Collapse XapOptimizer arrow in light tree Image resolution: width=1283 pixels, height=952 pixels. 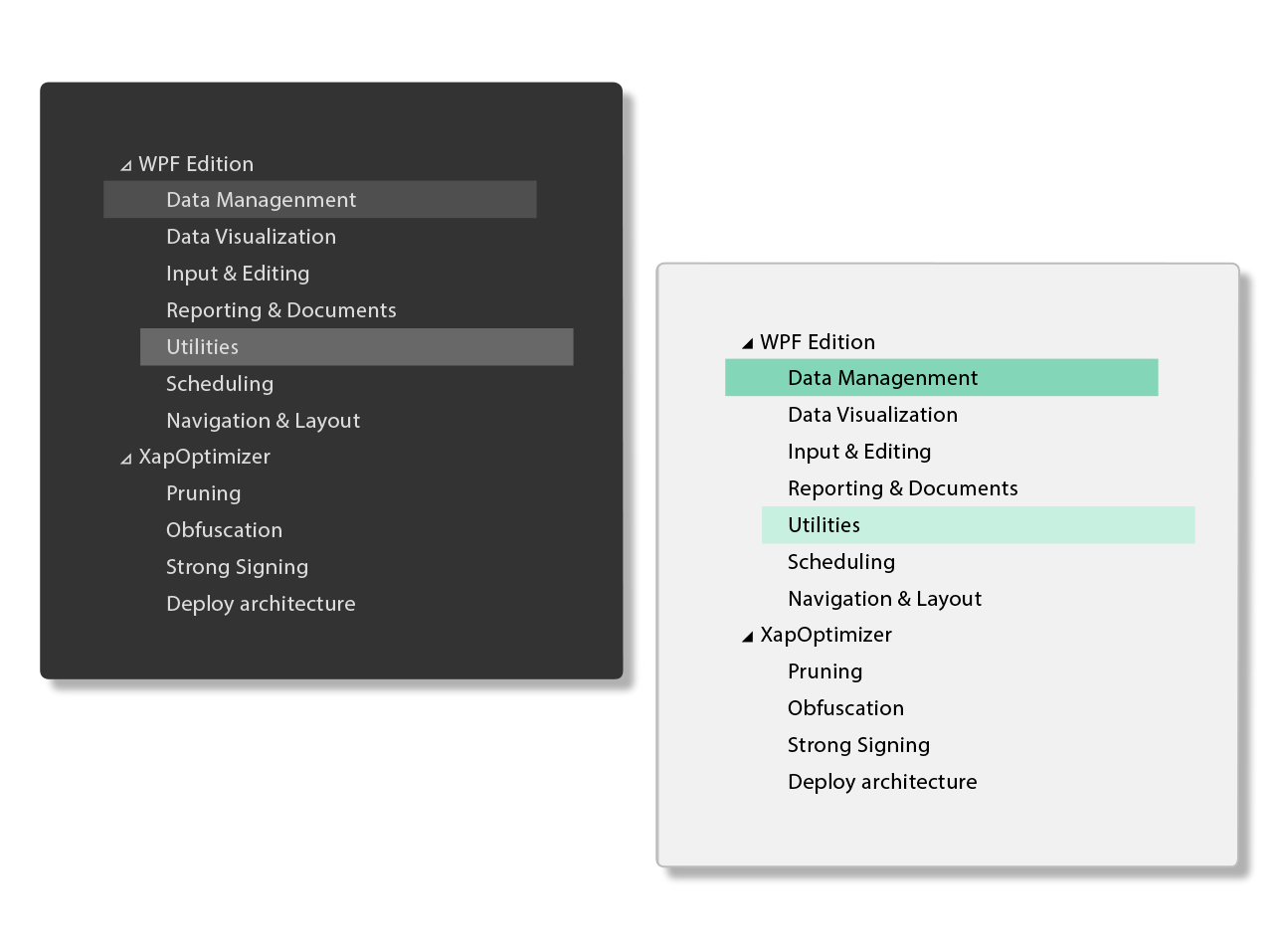[748, 637]
